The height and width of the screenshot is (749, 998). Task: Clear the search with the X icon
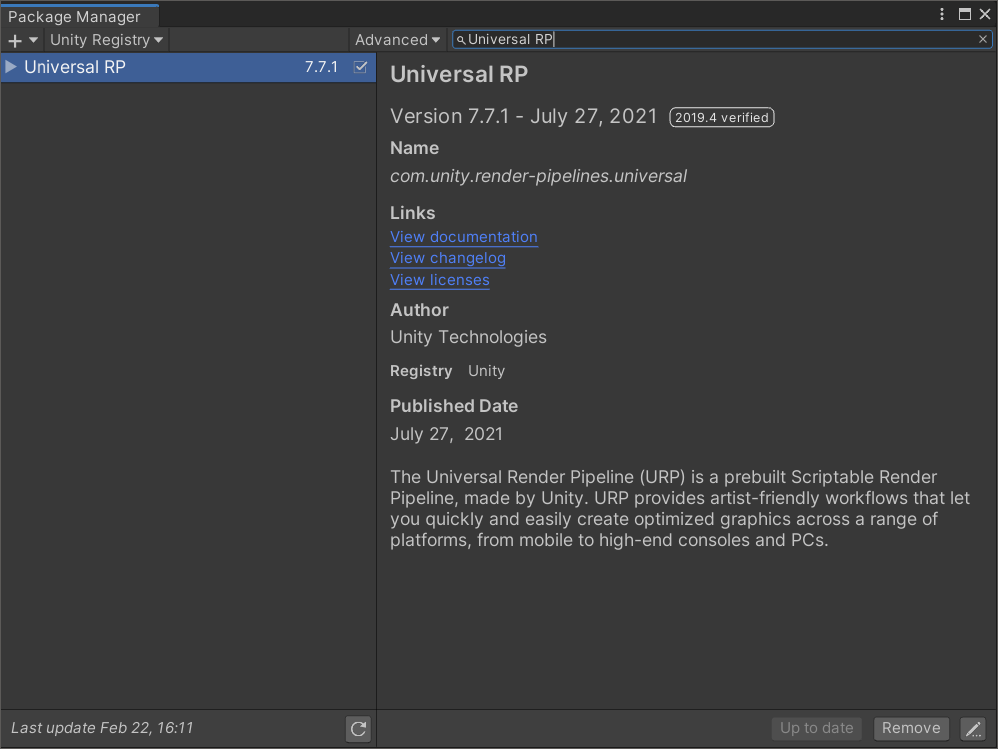coord(981,39)
